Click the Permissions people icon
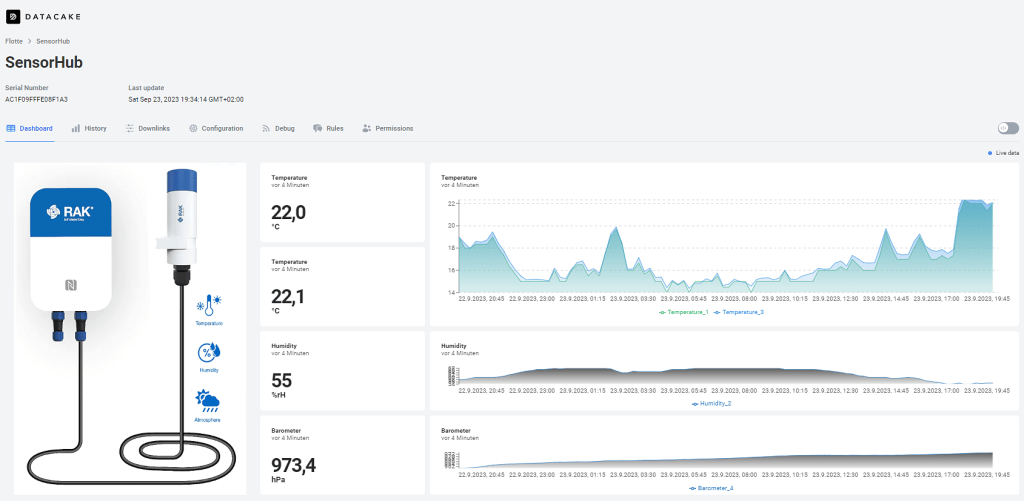1024x501 pixels. point(367,129)
